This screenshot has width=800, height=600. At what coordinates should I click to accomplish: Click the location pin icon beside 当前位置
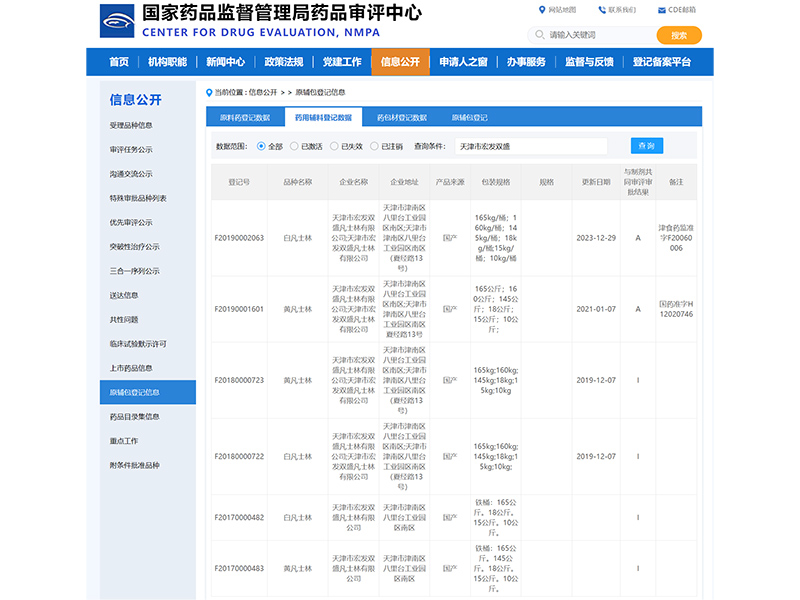click(x=209, y=92)
